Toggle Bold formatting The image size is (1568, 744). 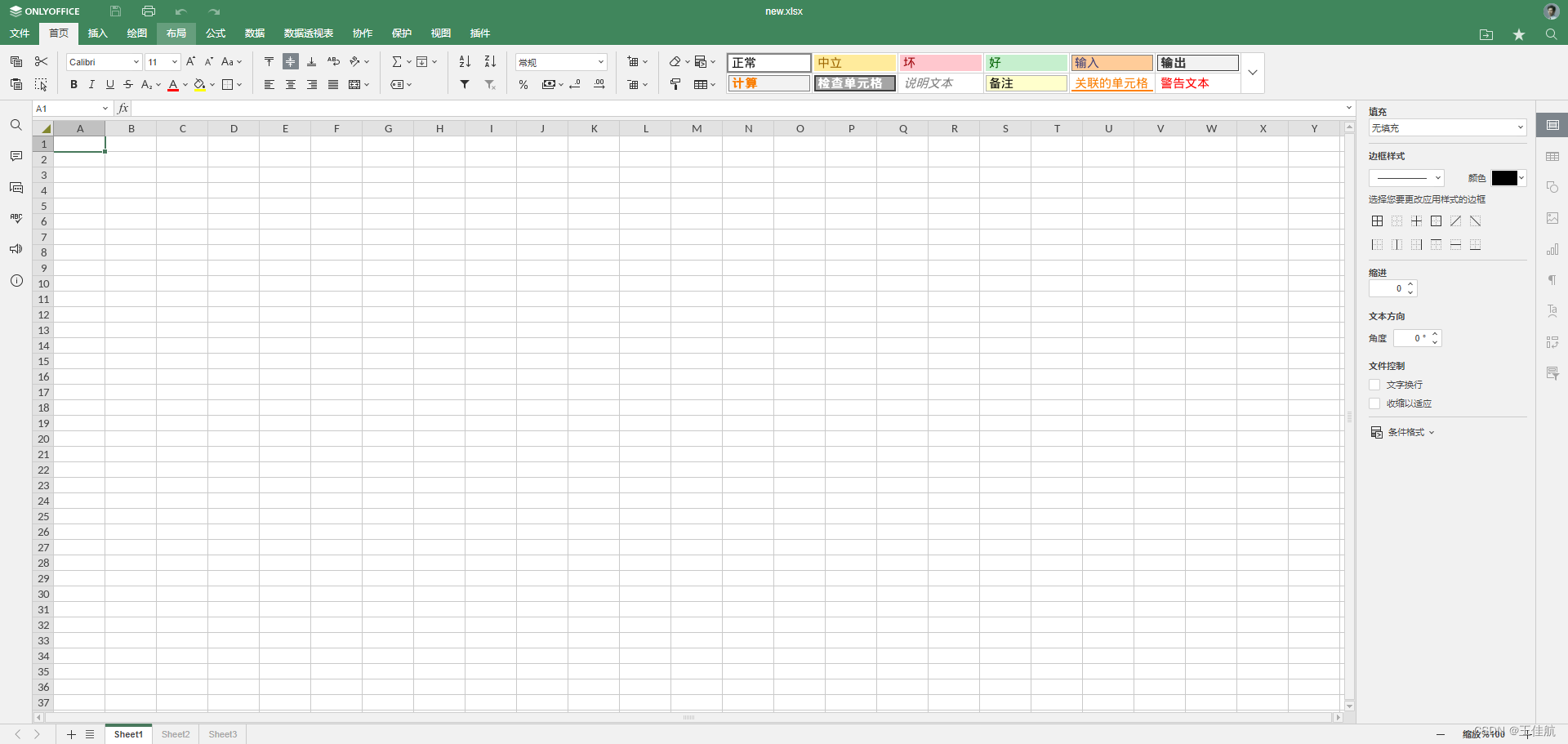click(73, 84)
